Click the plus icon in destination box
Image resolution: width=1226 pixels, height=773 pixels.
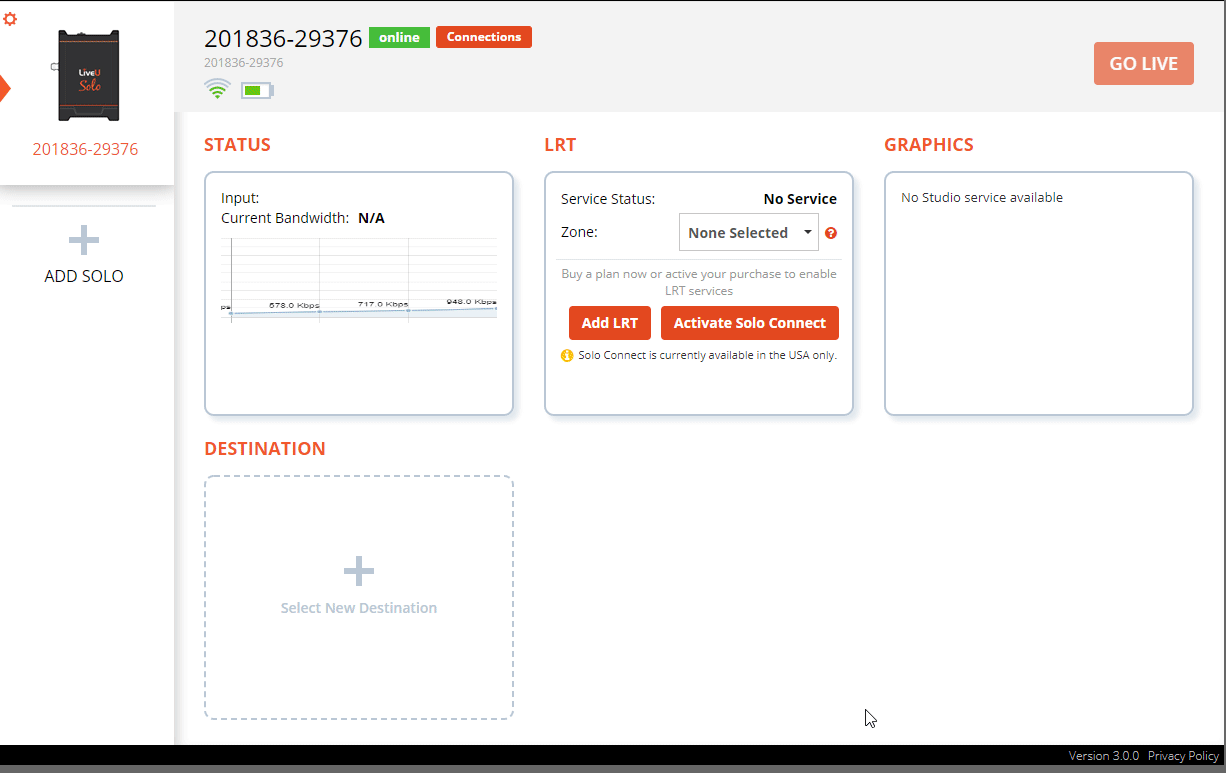point(359,572)
